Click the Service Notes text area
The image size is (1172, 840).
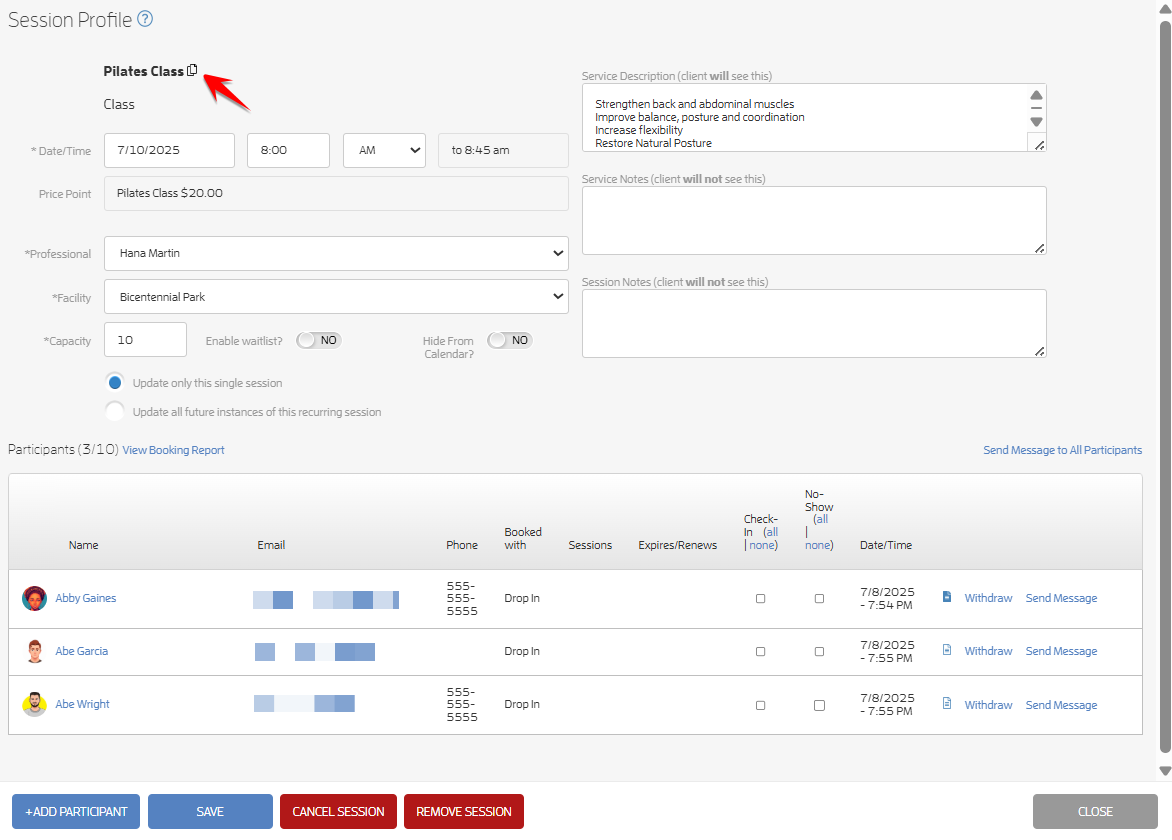click(814, 220)
